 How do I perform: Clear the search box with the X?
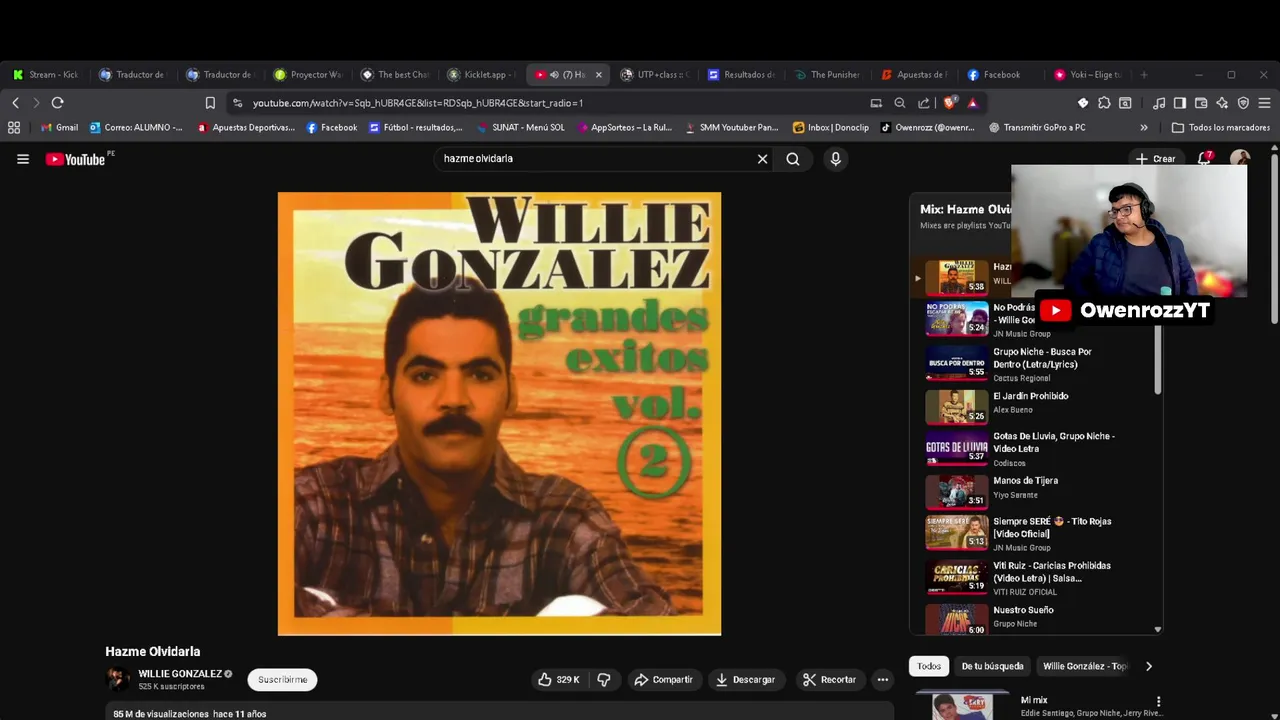tap(762, 159)
